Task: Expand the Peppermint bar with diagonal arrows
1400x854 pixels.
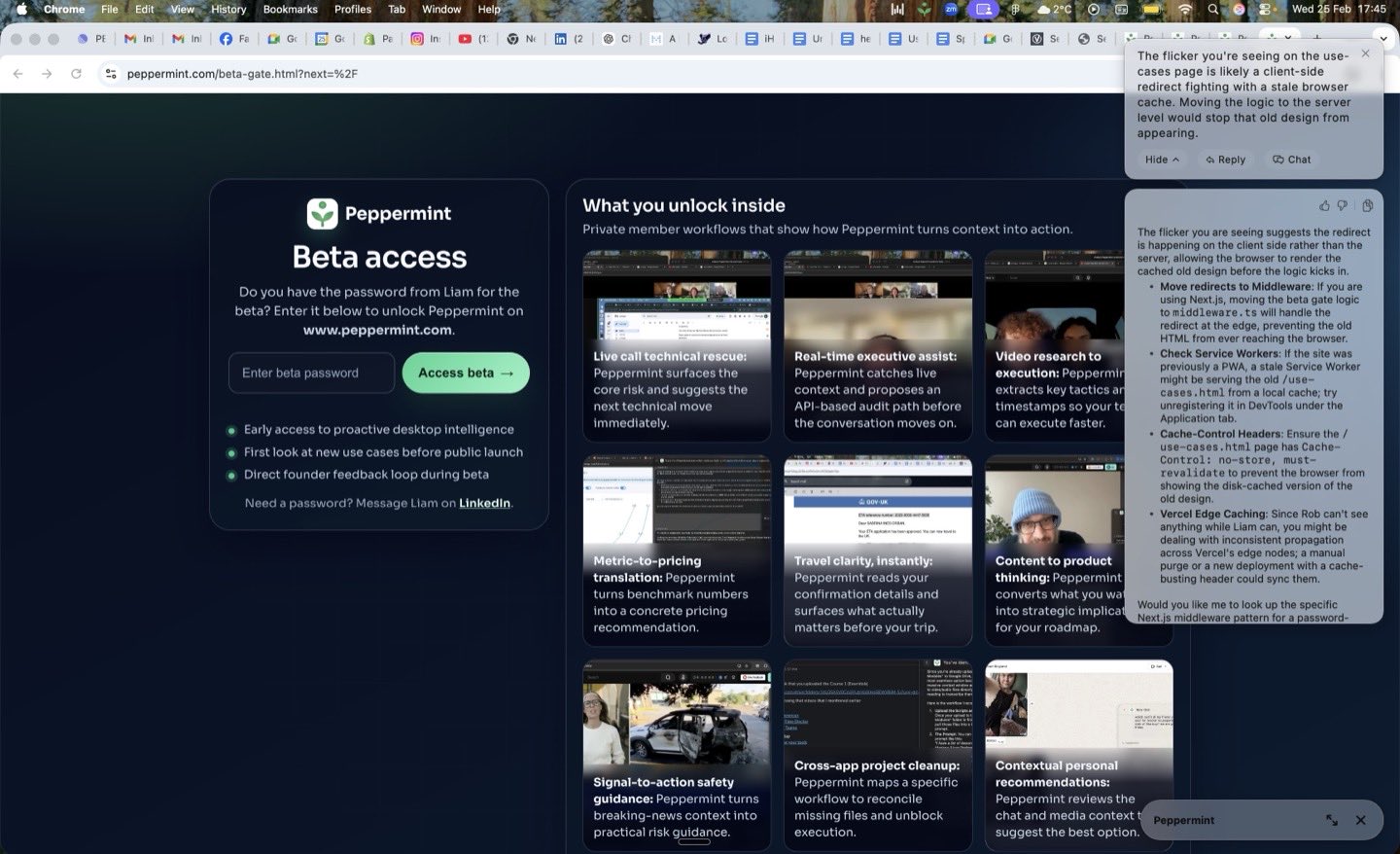Action: (x=1332, y=820)
